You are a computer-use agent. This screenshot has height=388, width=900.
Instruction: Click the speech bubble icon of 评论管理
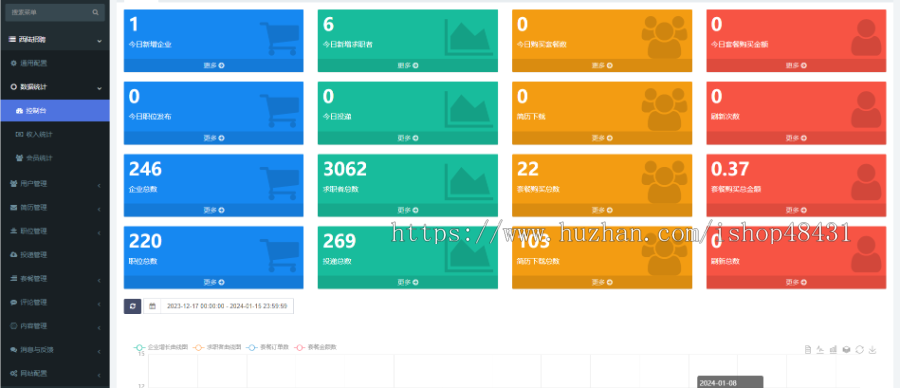click(13, 302)
